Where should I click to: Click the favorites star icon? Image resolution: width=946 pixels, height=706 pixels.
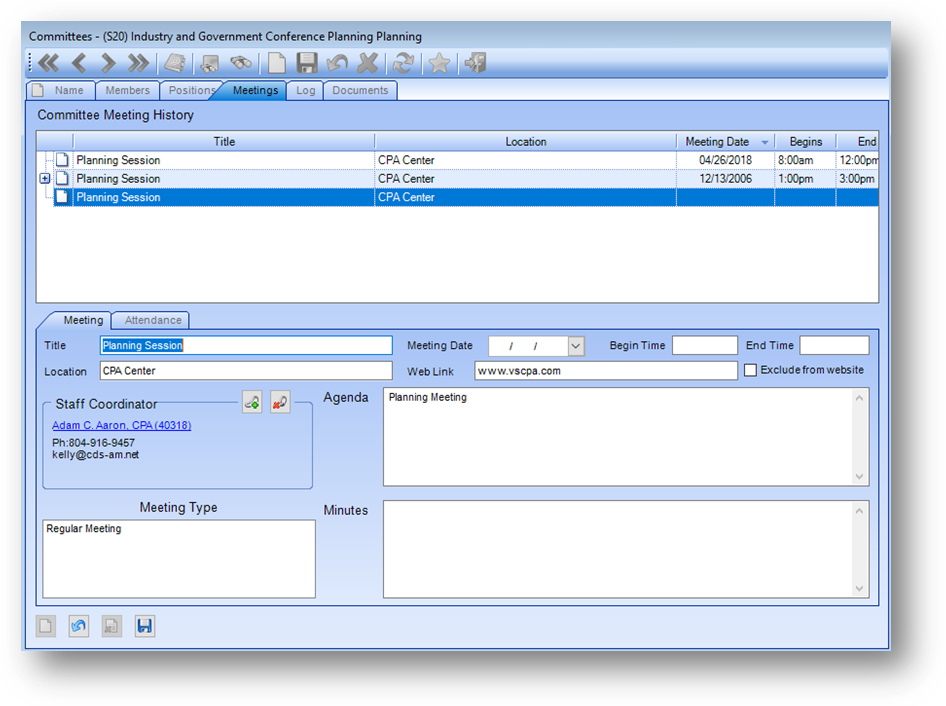439,63
